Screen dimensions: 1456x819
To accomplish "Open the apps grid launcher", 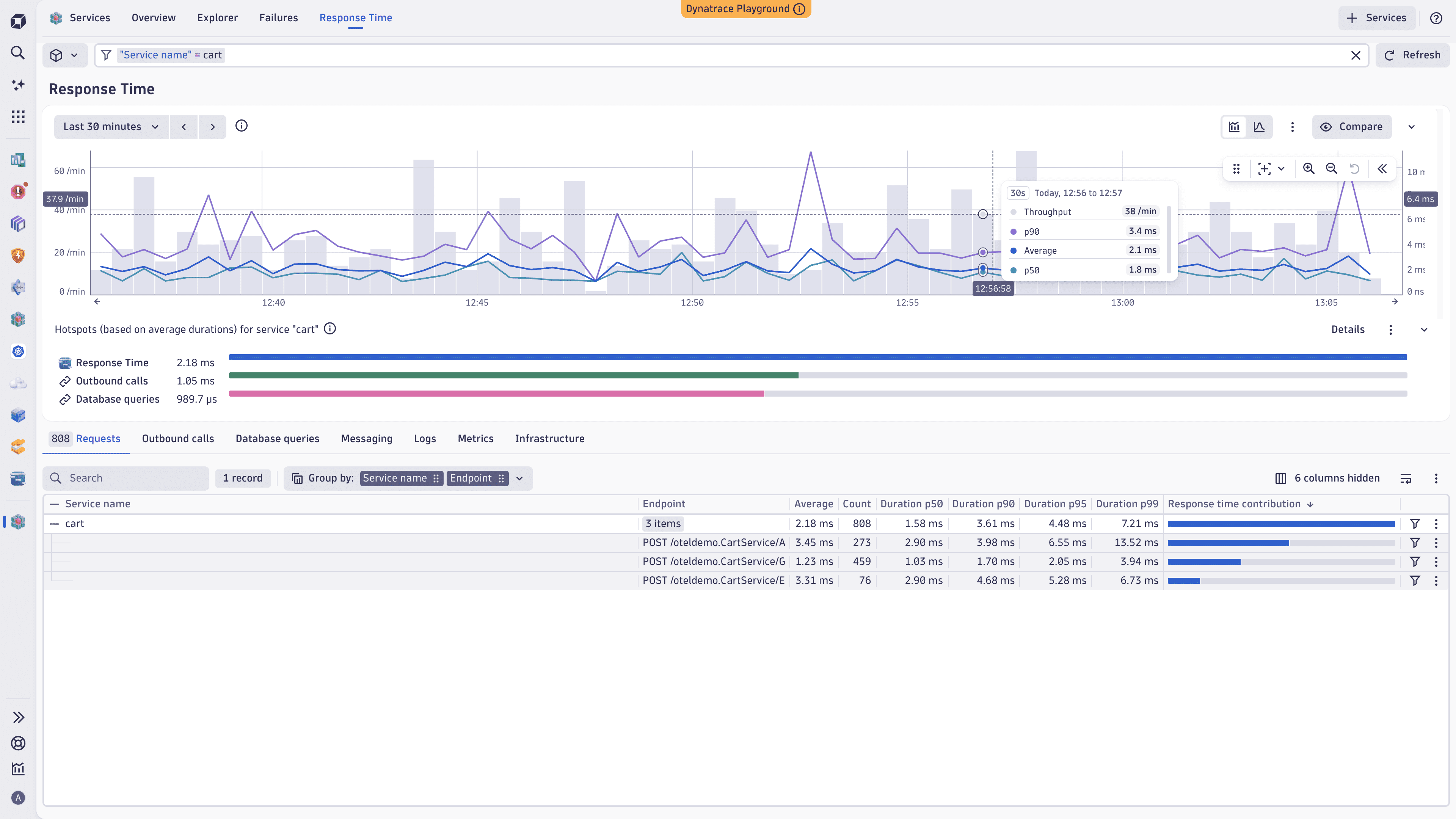I will coord(18,116).
